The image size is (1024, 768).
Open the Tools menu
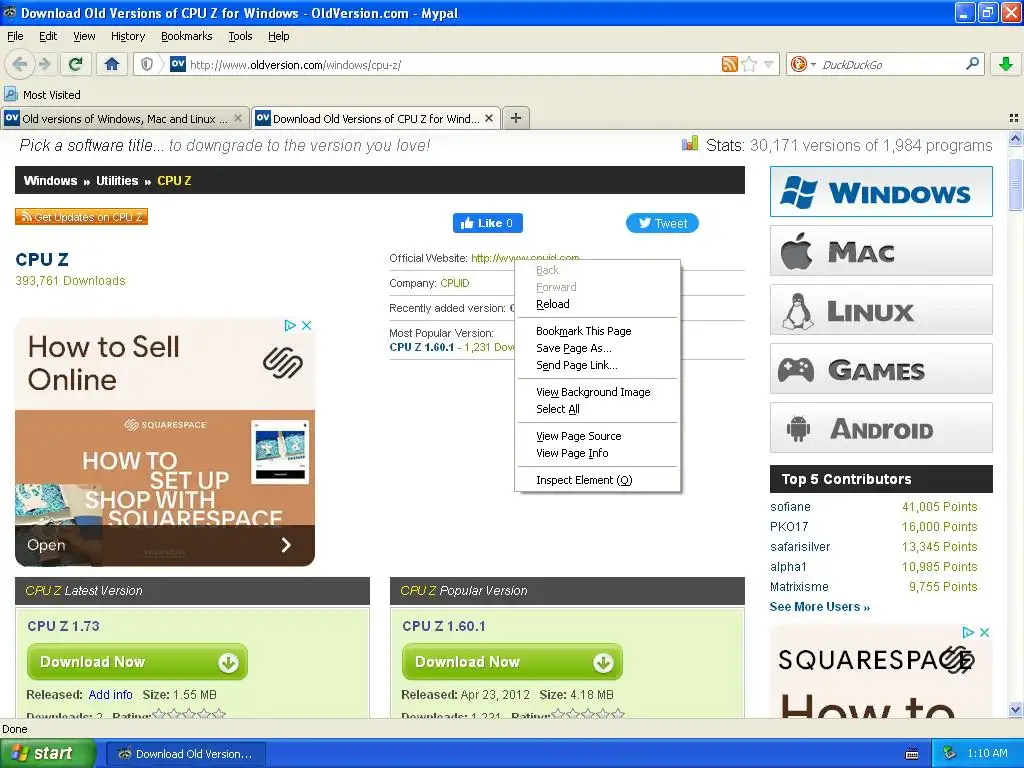click(x=240, y=36)
